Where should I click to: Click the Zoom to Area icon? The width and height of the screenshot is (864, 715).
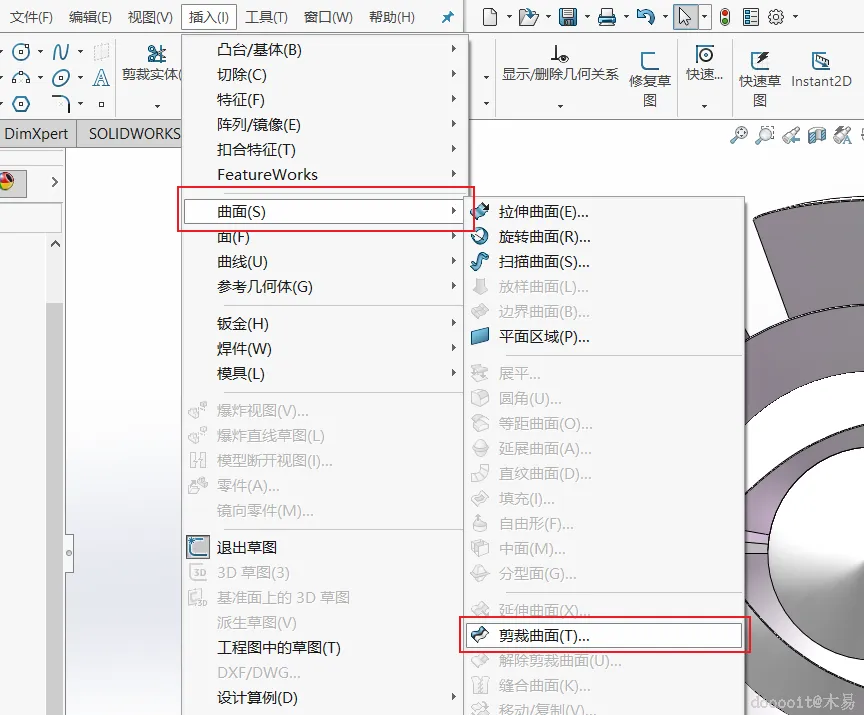pyautogui.click(x=765, y=134)
